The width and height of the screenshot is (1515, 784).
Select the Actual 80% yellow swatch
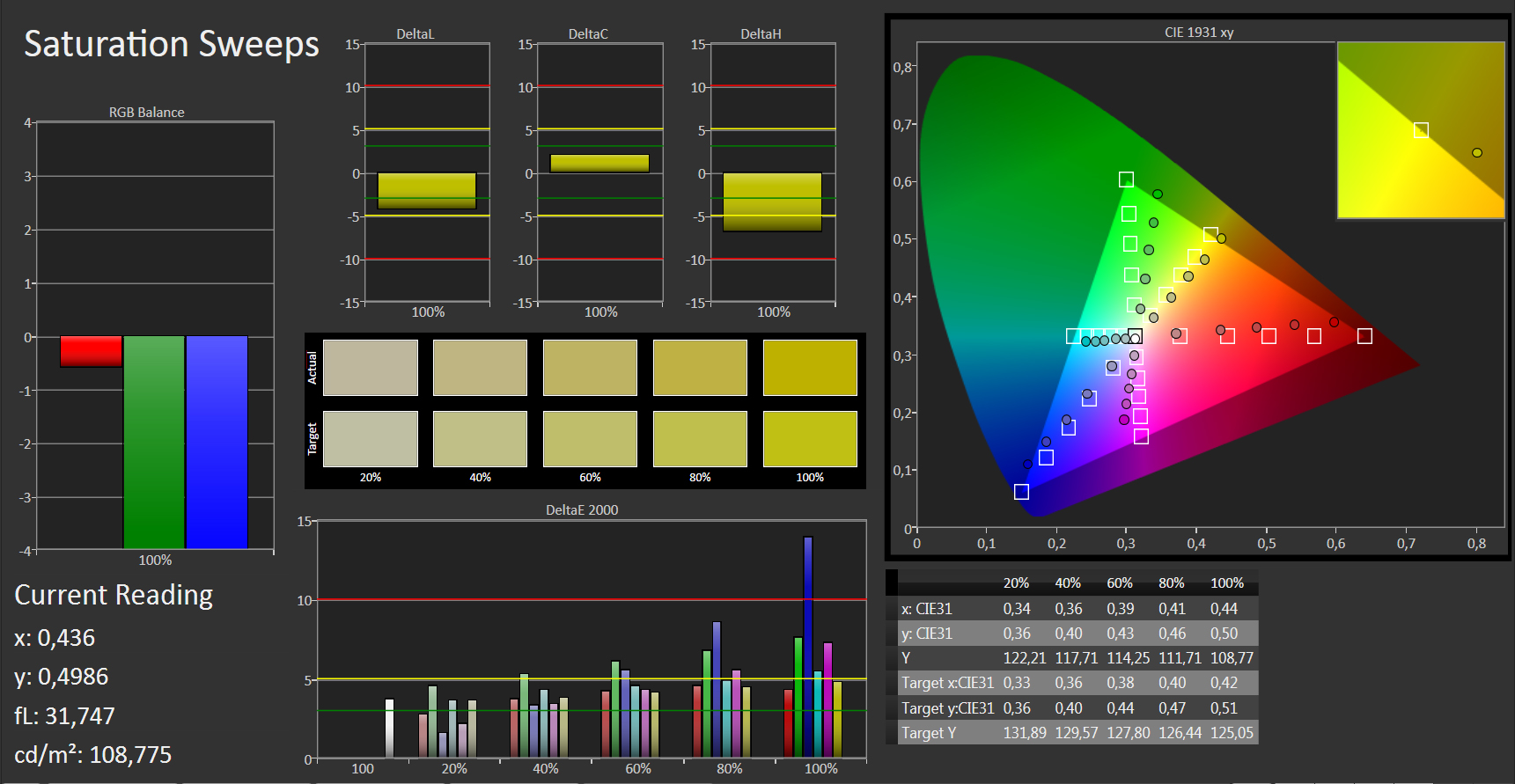(x=700, y=368)
